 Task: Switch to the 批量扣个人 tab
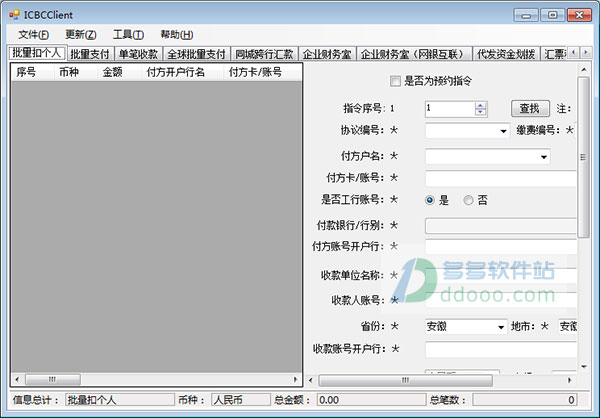tap(37, 53)
